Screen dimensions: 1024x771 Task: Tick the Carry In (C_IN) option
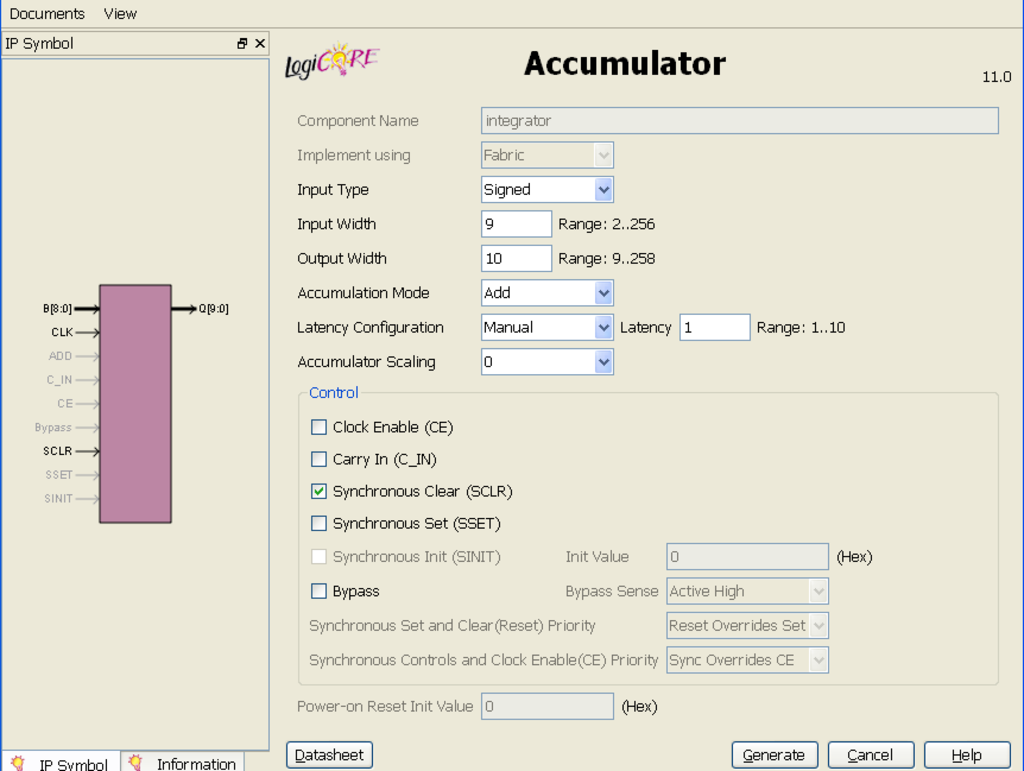[x=319, y=459]
